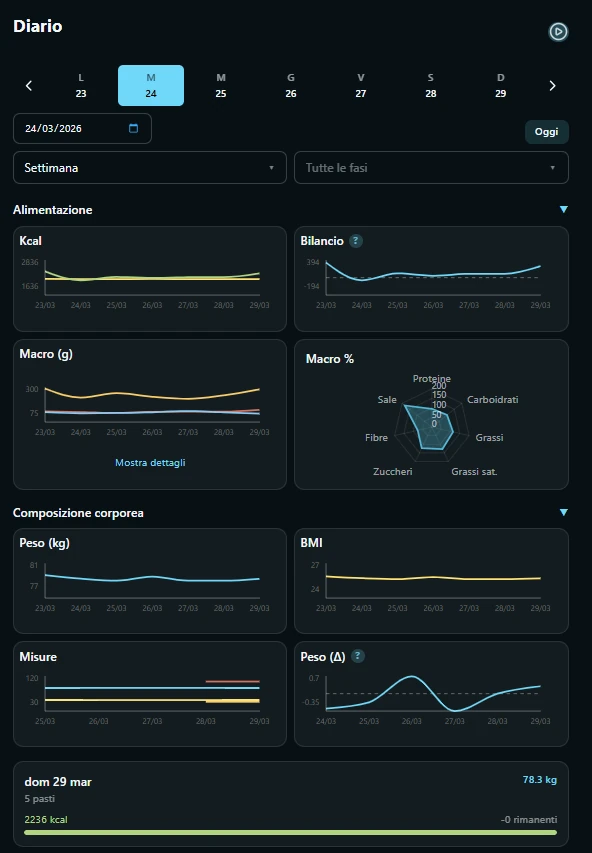Collapse the Alimentazione section arrow
This screenshot has width=592, height=853.
[564, 209]
